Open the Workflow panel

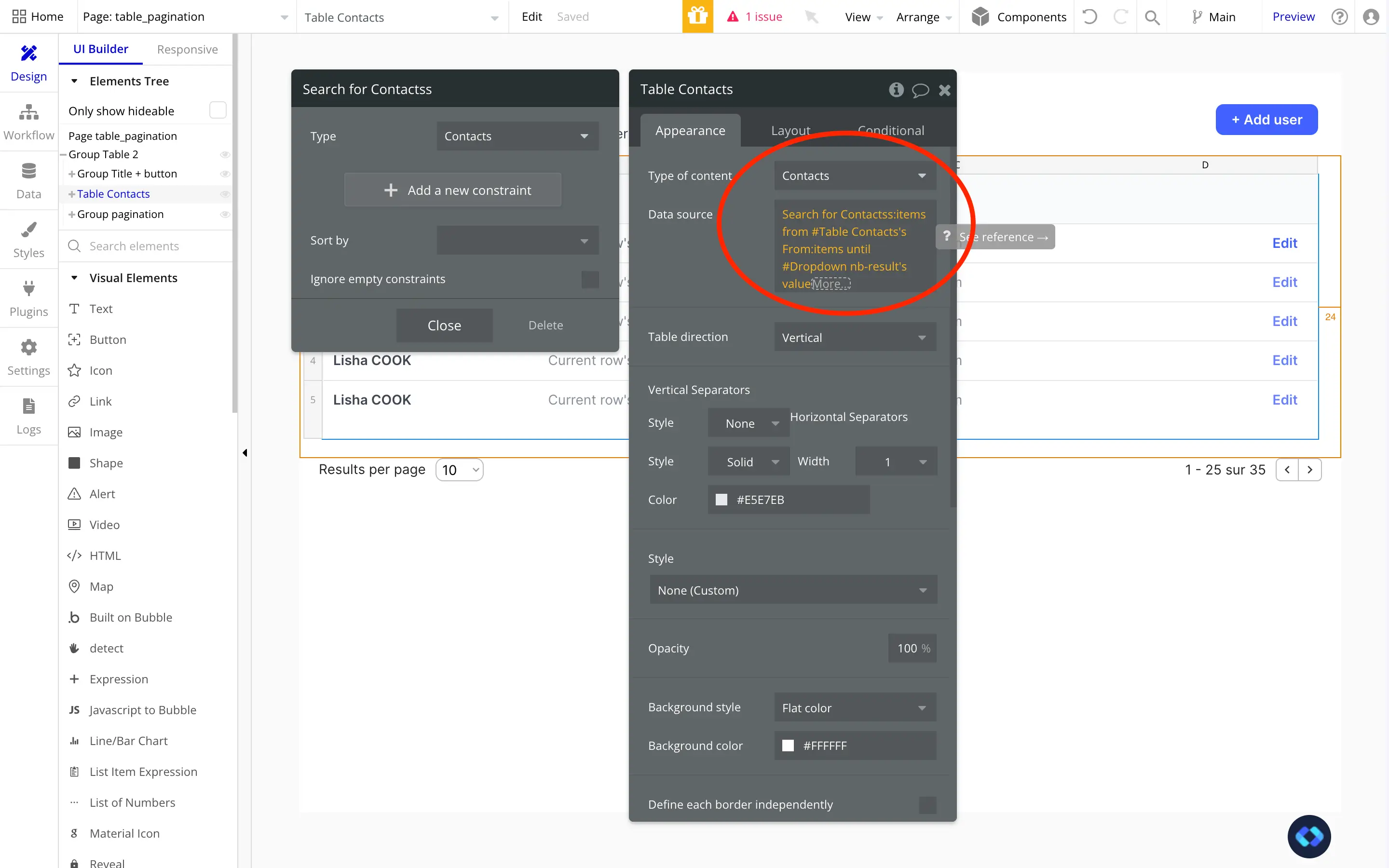point(29,121)
